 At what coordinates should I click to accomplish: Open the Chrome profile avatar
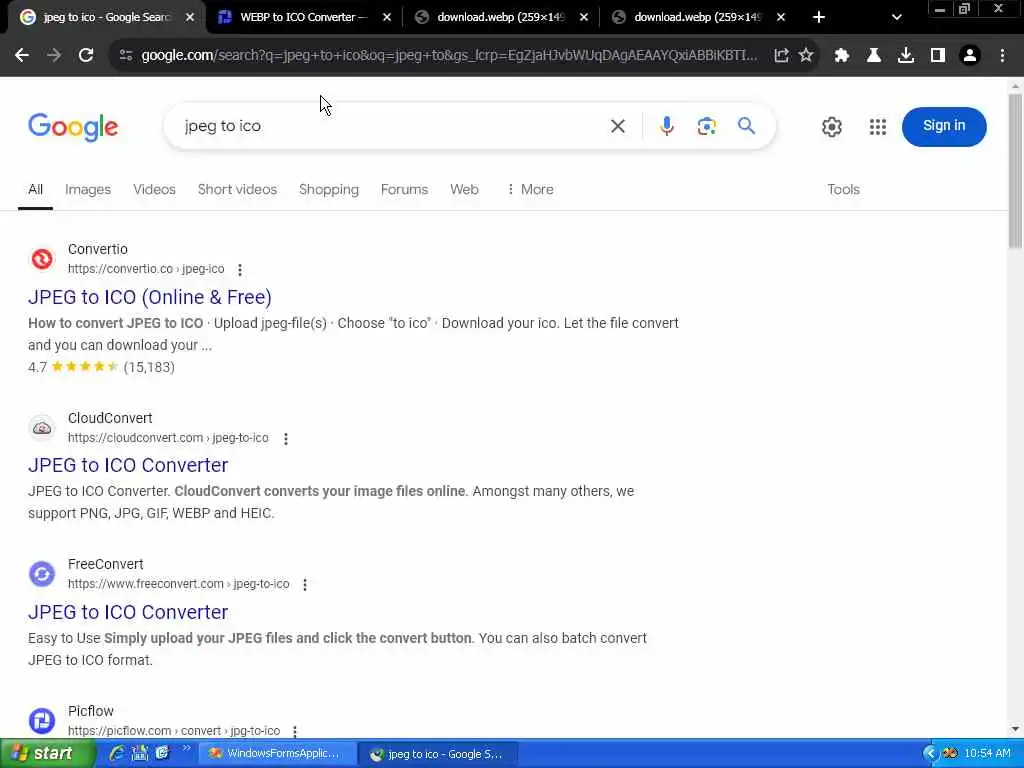tap(970, 56)
